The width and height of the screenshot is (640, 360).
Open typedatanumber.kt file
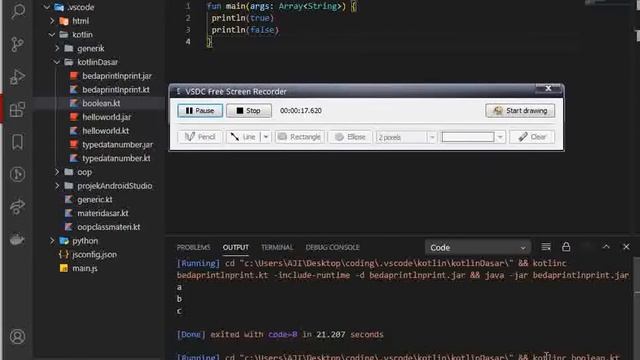(x=116, y=158)
